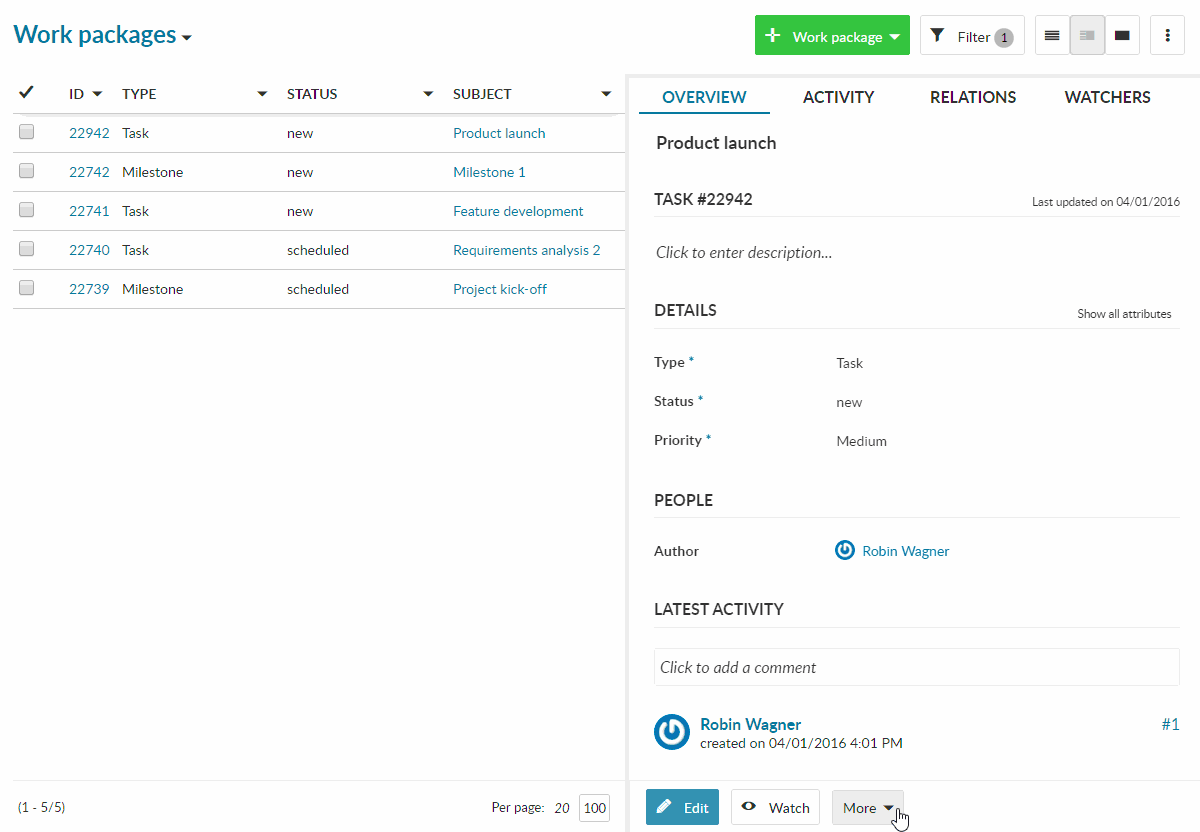
Task: Open the Feature development work package
Action: coord(518,211)
